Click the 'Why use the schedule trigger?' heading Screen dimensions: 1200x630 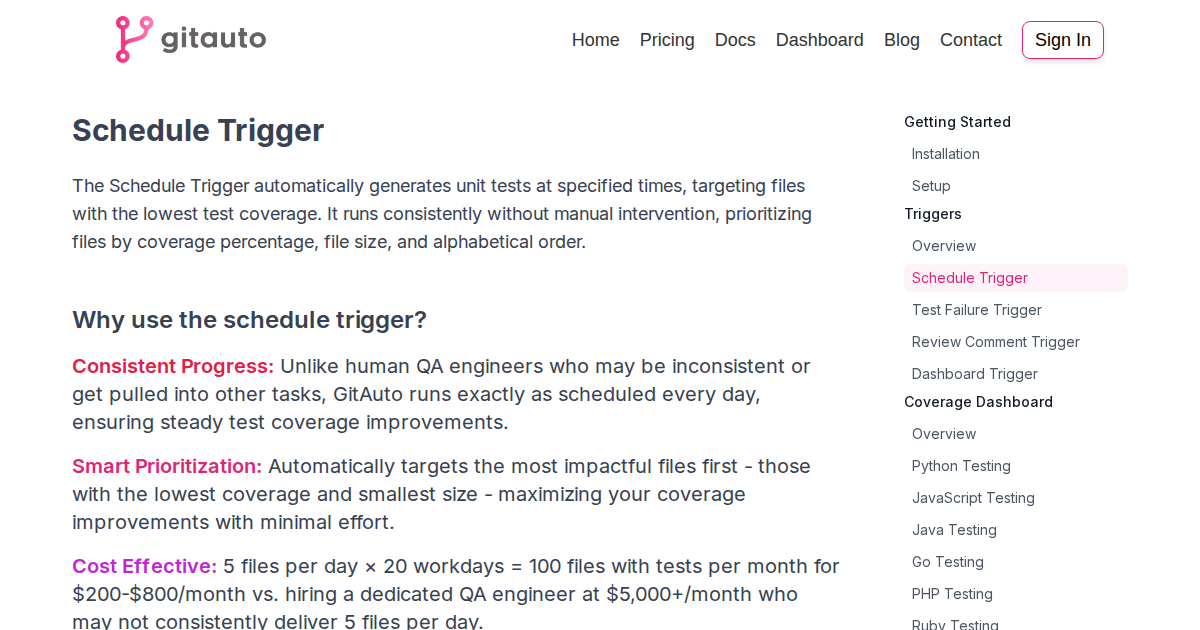click(249, 320)
